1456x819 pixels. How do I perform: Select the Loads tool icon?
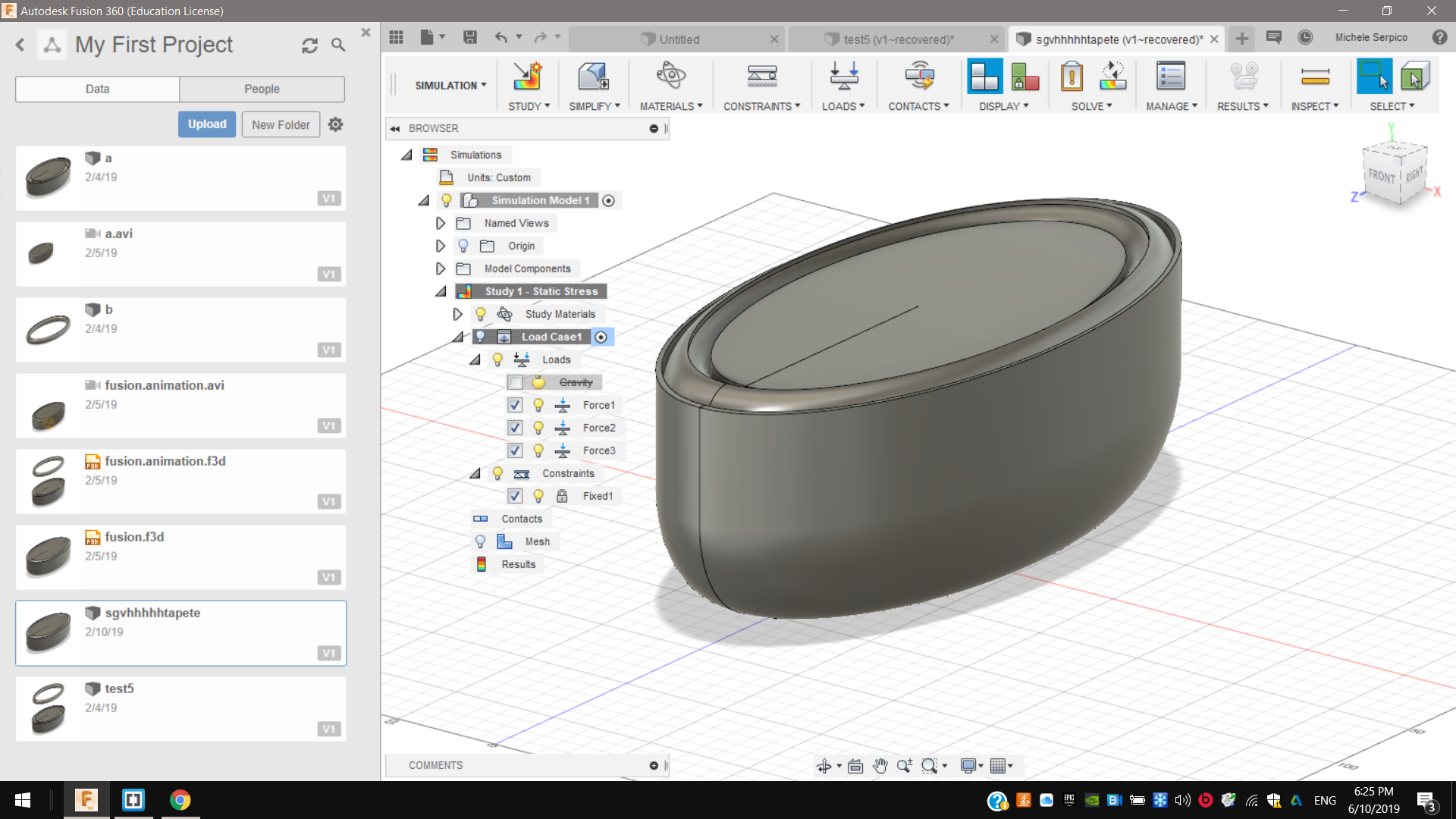843,77
